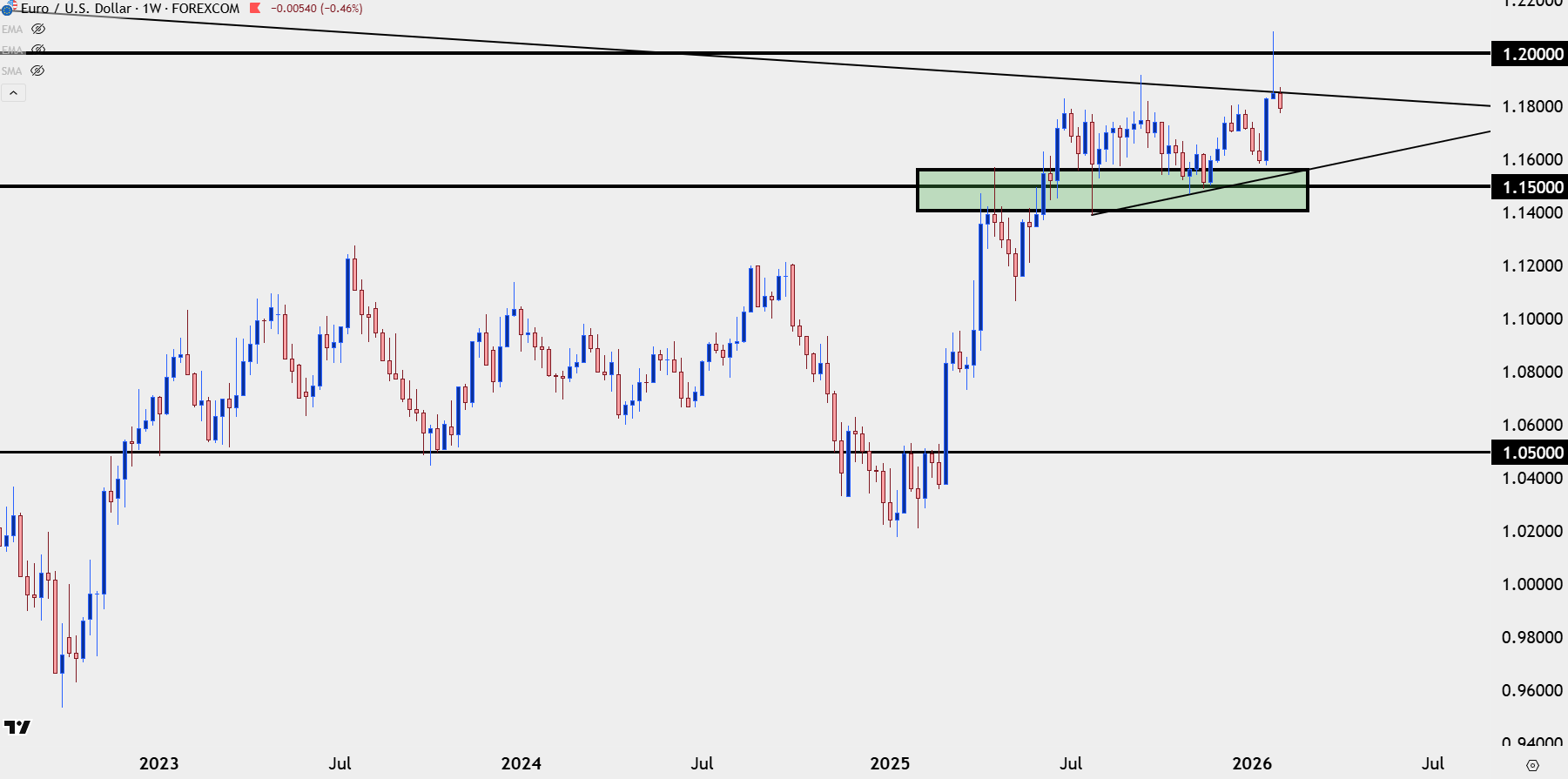The width and height of the screenshot is (1568, 779).
Task: Click the 1.00000 price axis value
Action: tap(1531, 584)
